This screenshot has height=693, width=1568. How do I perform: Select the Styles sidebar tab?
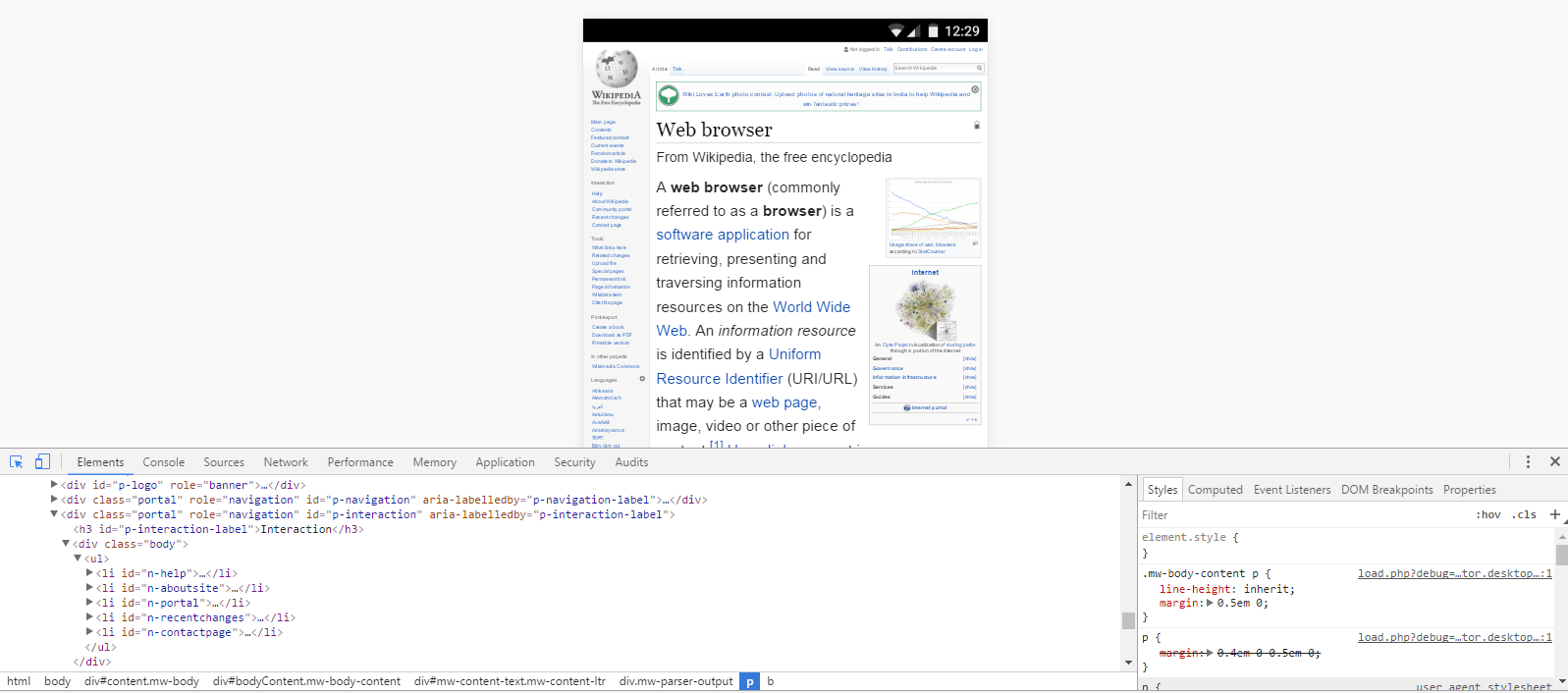coord(1162,490)
